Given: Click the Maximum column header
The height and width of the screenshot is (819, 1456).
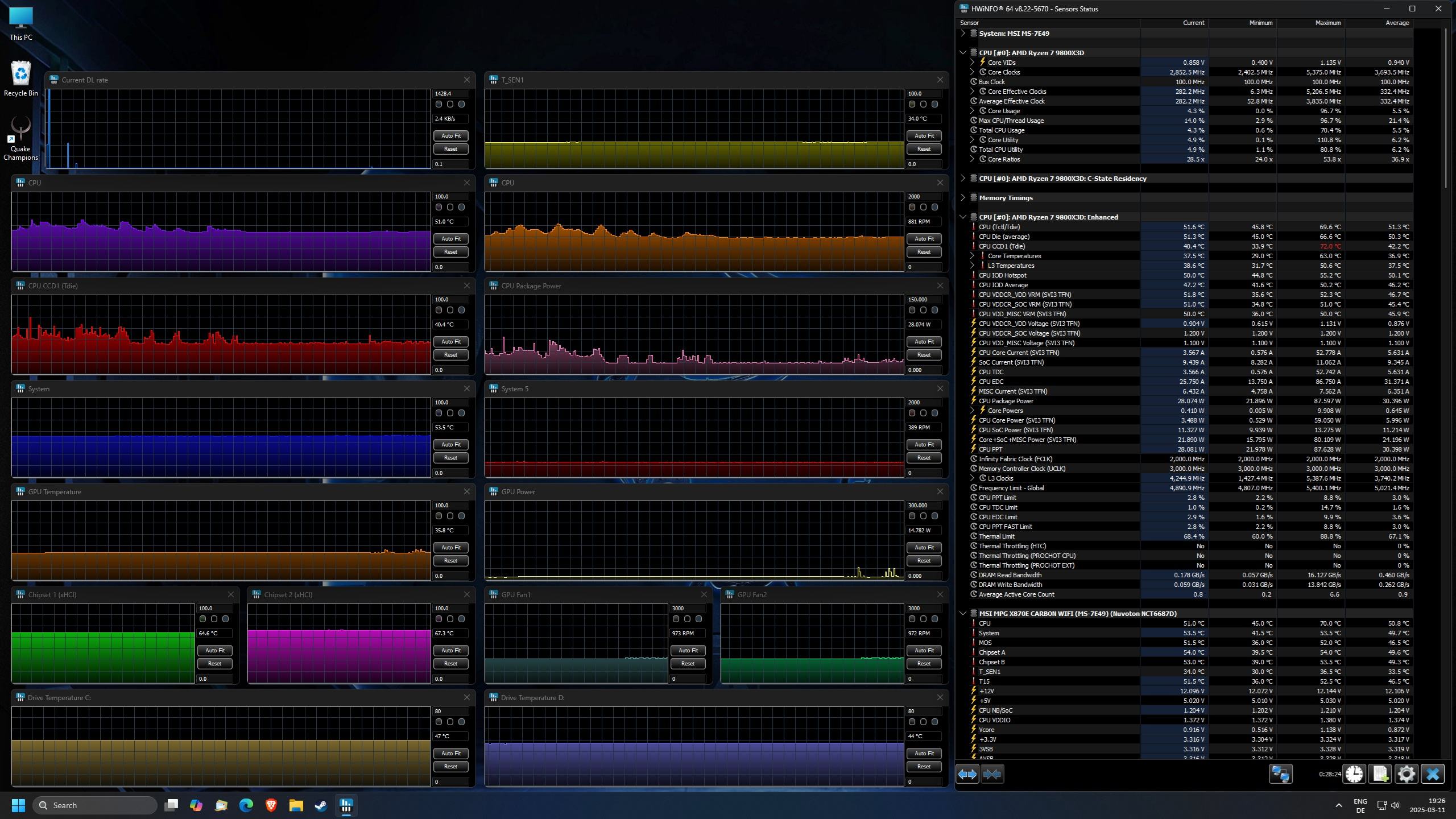Looking at the screenshot, I should (x=1311, y=23).
